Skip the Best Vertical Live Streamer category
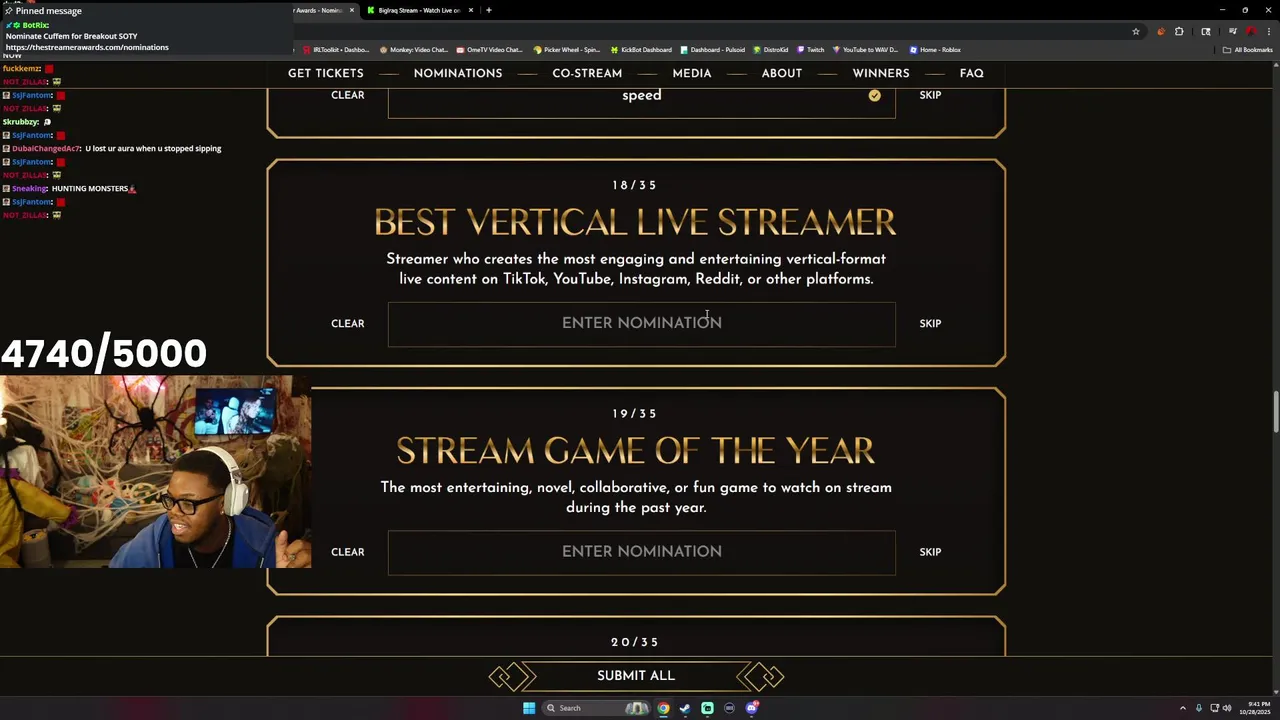Viewport: 1280px width, 720px height. coord(930,323)
